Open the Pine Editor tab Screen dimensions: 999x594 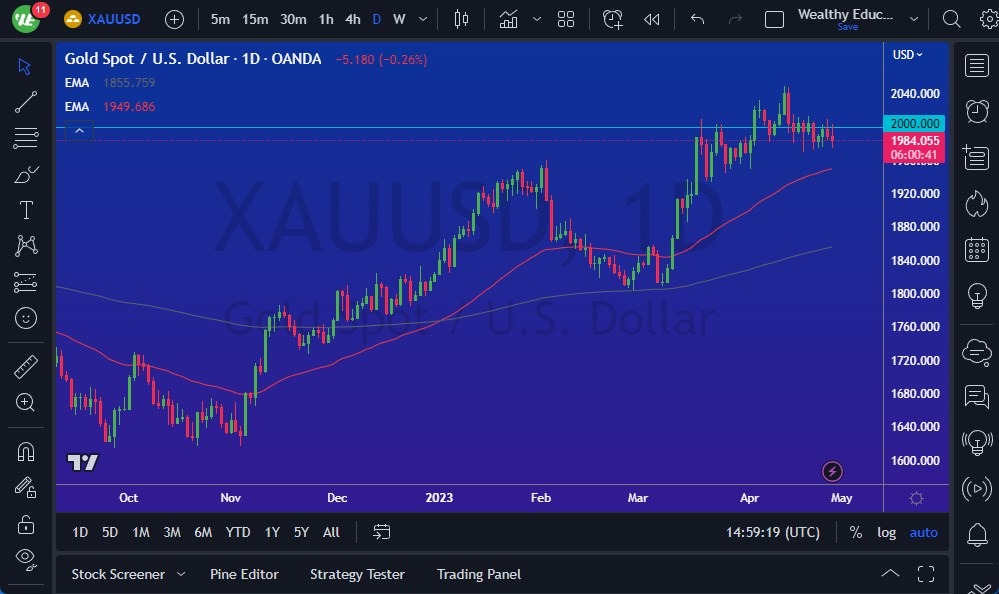coord(244,574)
